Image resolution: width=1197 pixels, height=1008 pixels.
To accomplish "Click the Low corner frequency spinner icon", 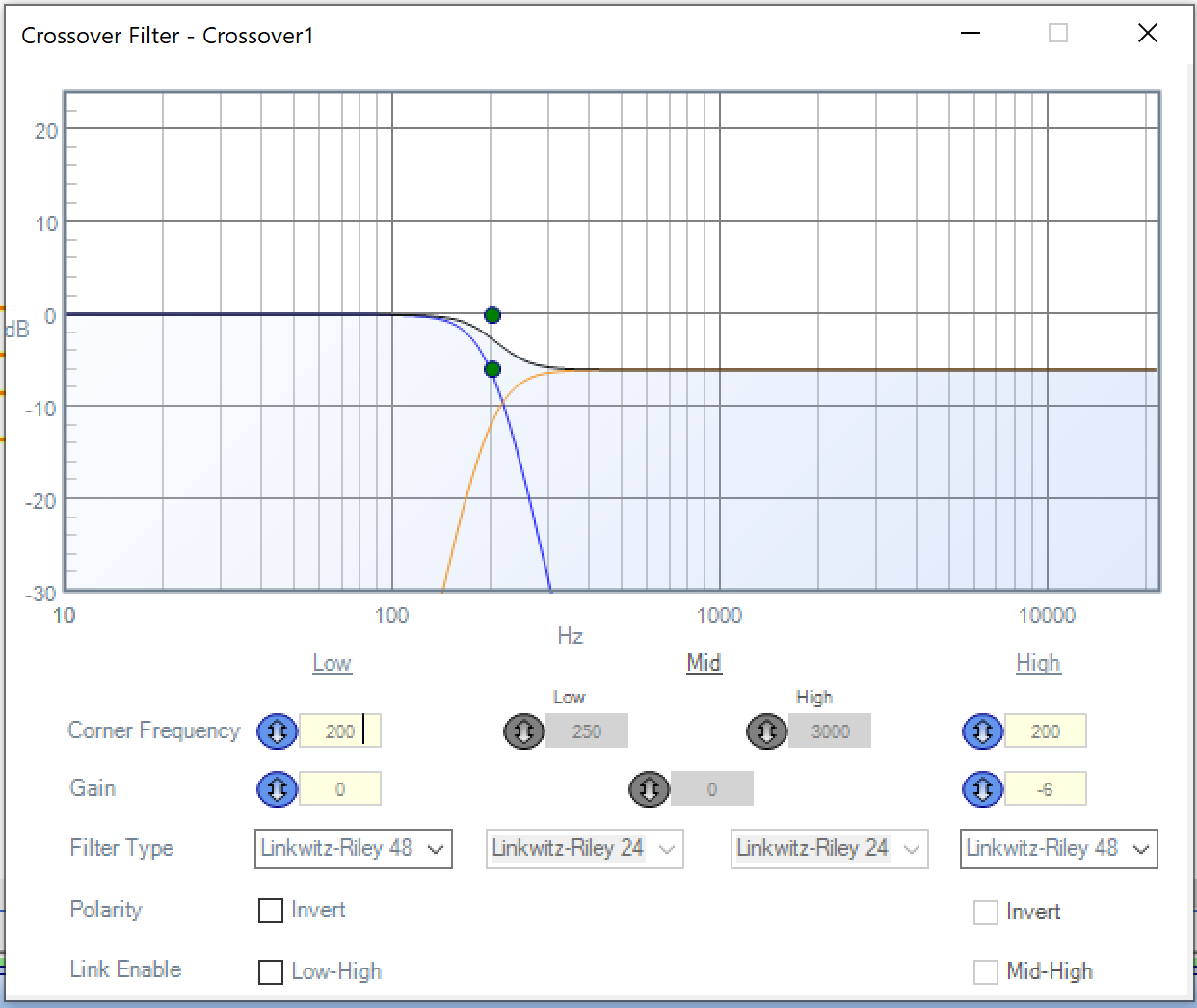I will (x=277, y=731).
